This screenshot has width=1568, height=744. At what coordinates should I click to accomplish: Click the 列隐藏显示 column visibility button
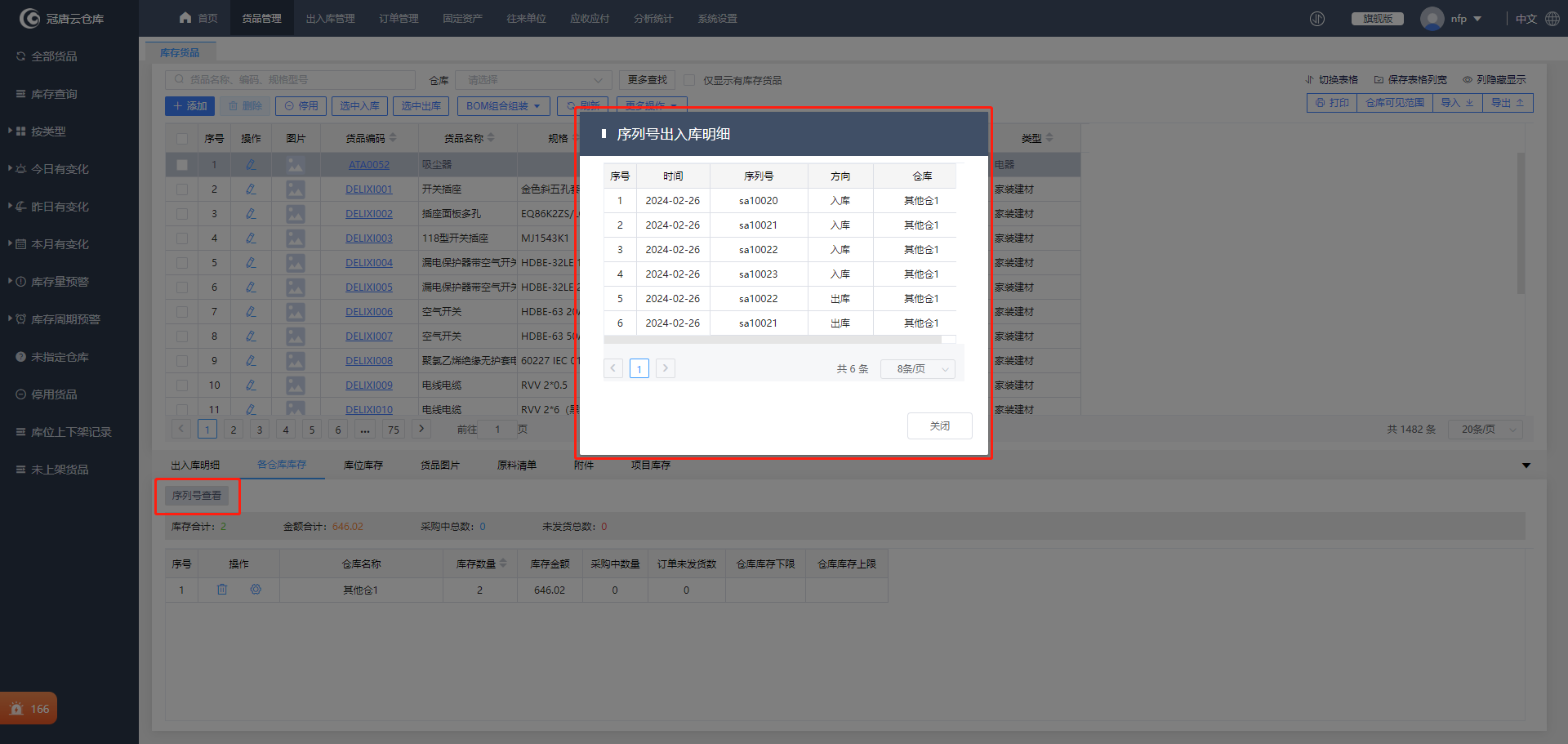coord(1494,80)
